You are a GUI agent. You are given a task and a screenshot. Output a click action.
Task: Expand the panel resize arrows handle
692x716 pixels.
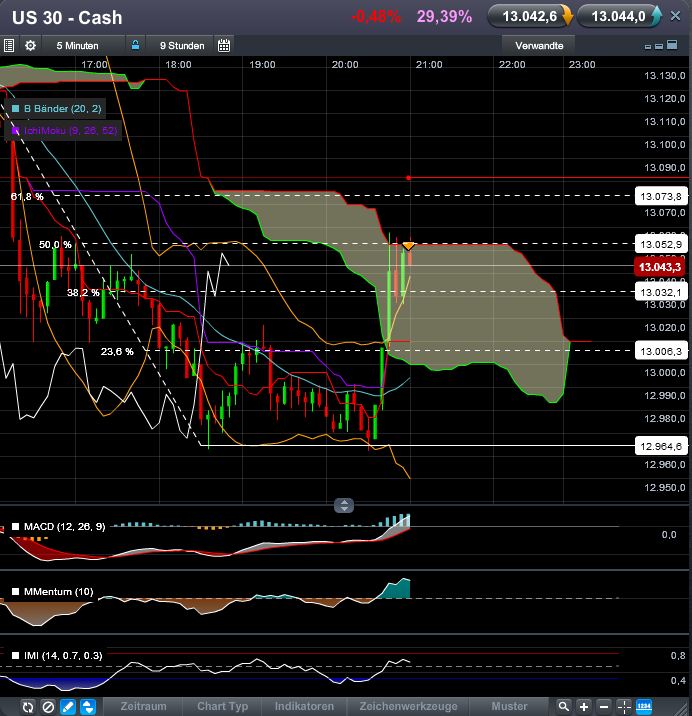click(x=343, y=506)
